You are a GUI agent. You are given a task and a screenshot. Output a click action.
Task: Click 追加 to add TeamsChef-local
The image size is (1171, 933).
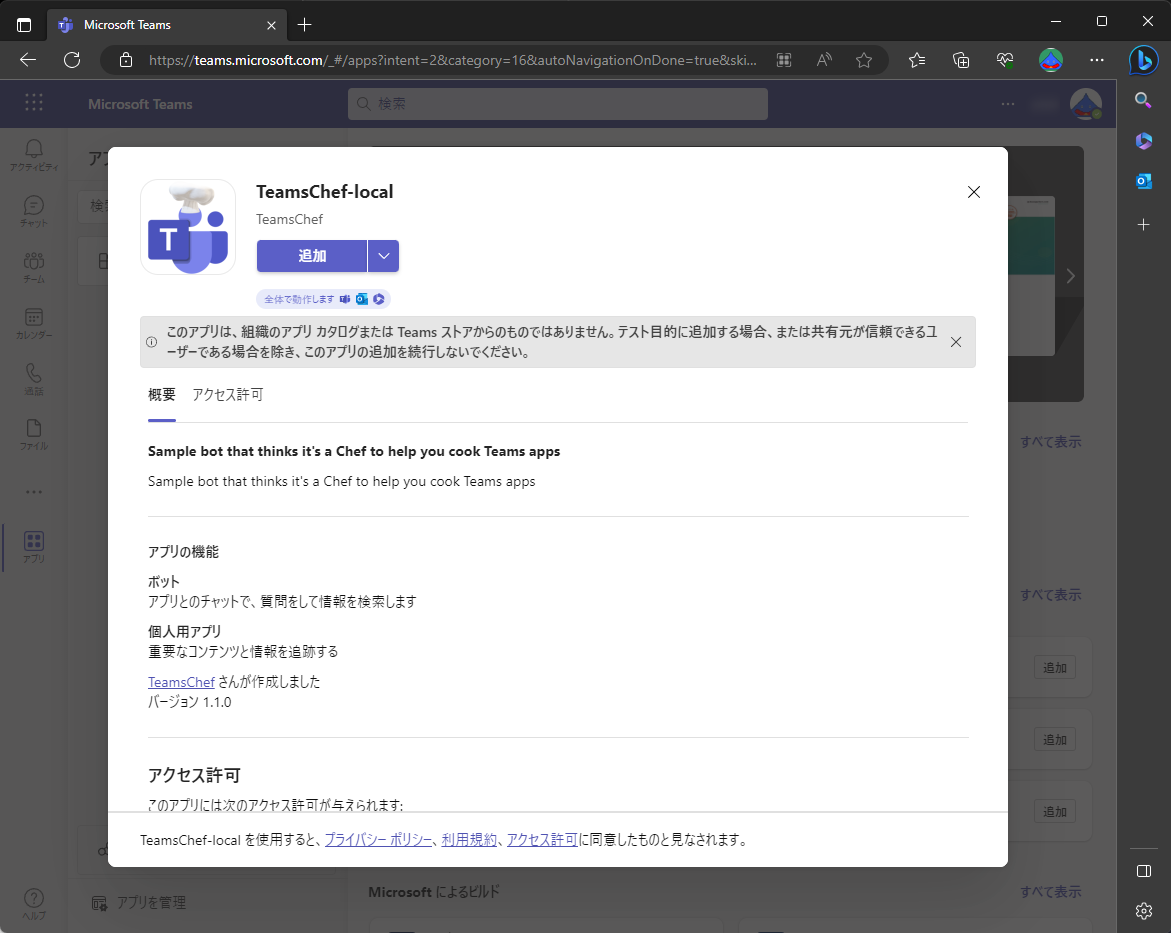pyautogui.click(x=310, y=256)
